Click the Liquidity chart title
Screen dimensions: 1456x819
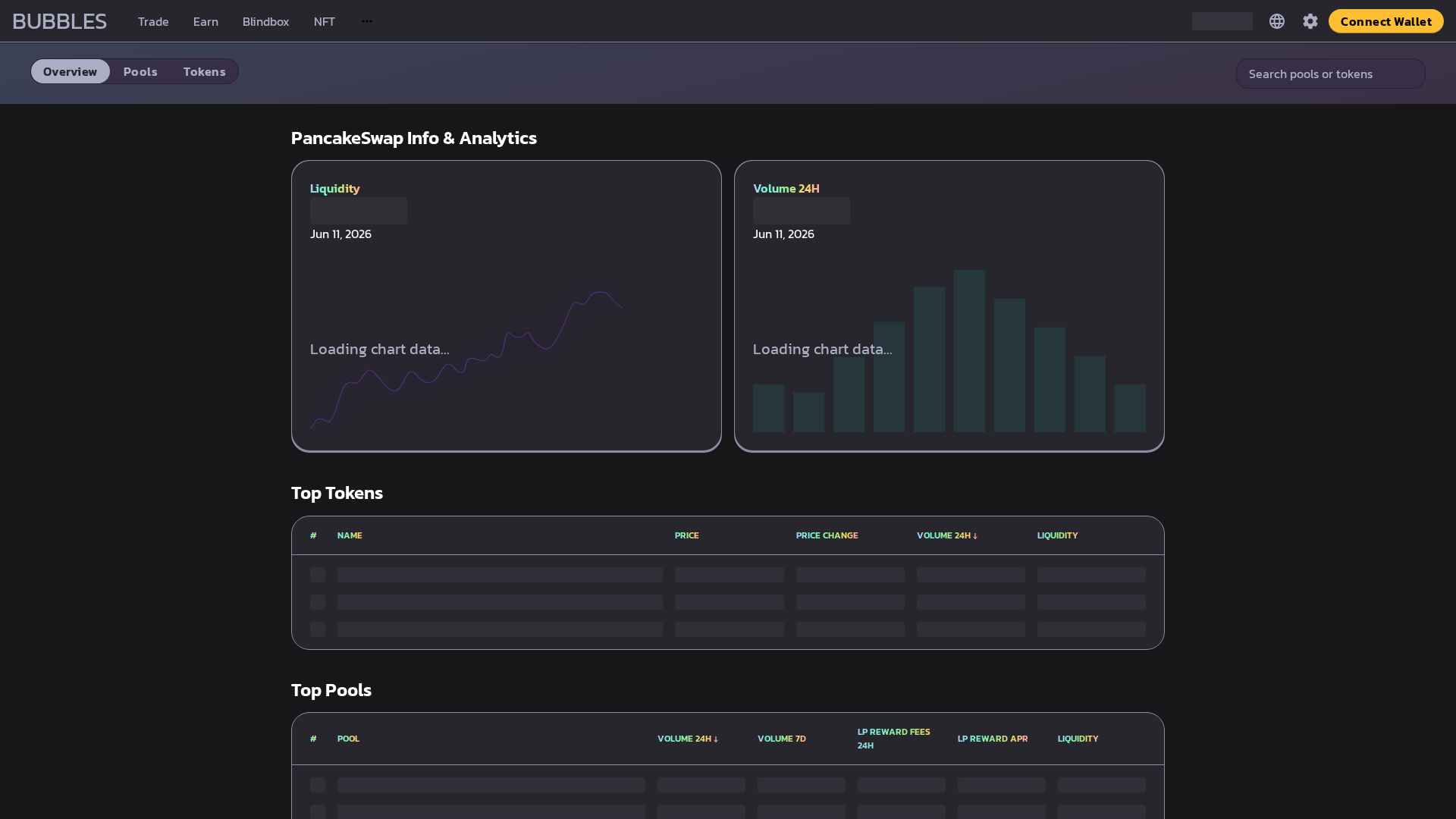coord(334,188)
